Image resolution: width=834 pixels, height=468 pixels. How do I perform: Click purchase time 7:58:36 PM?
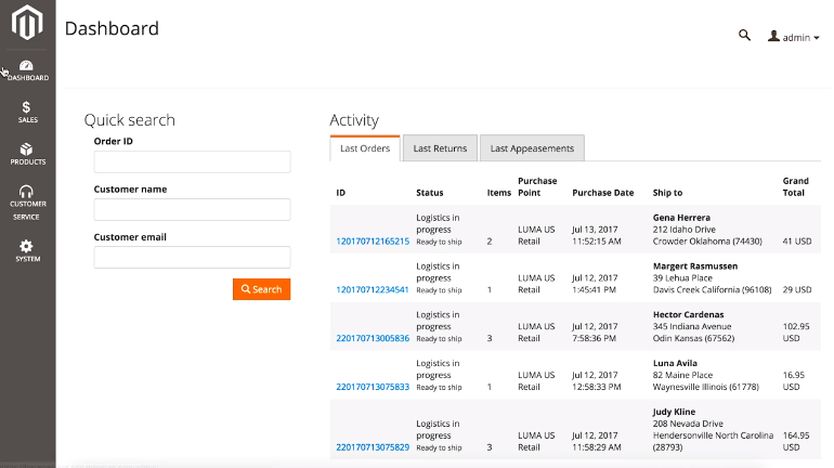click(594, 338)
